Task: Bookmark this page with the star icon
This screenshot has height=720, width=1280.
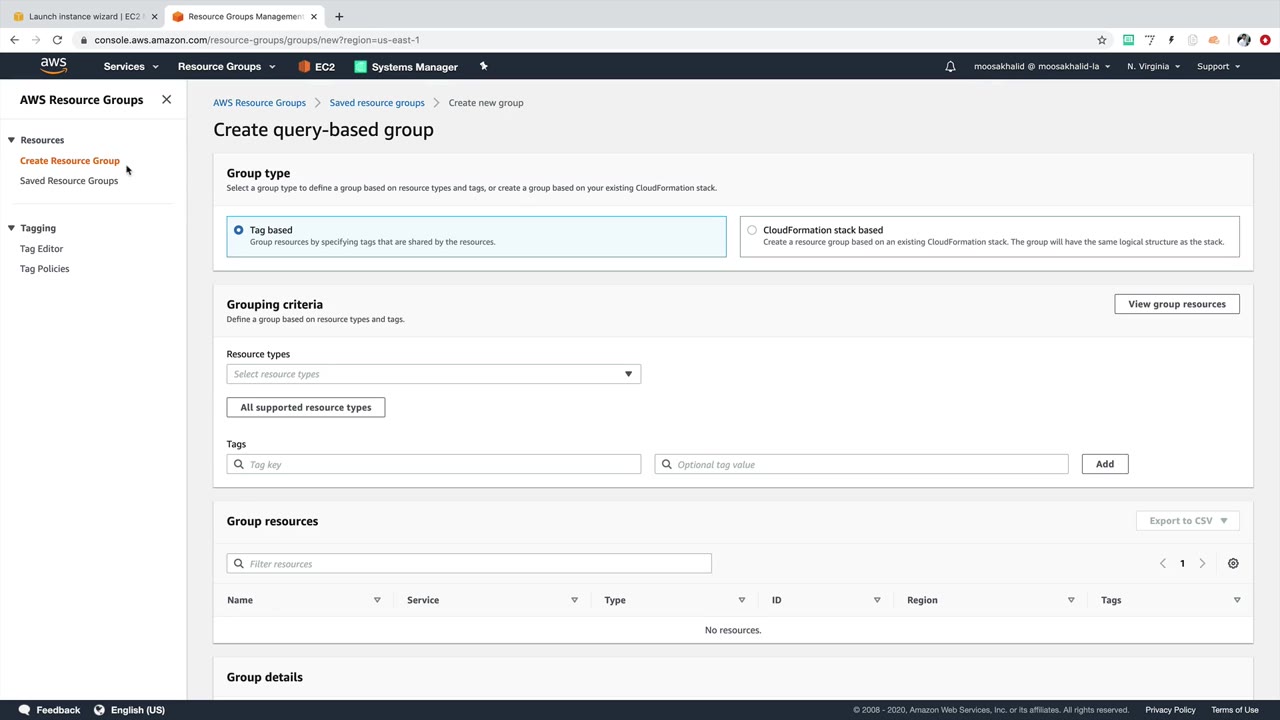Action: (1102, 40)
